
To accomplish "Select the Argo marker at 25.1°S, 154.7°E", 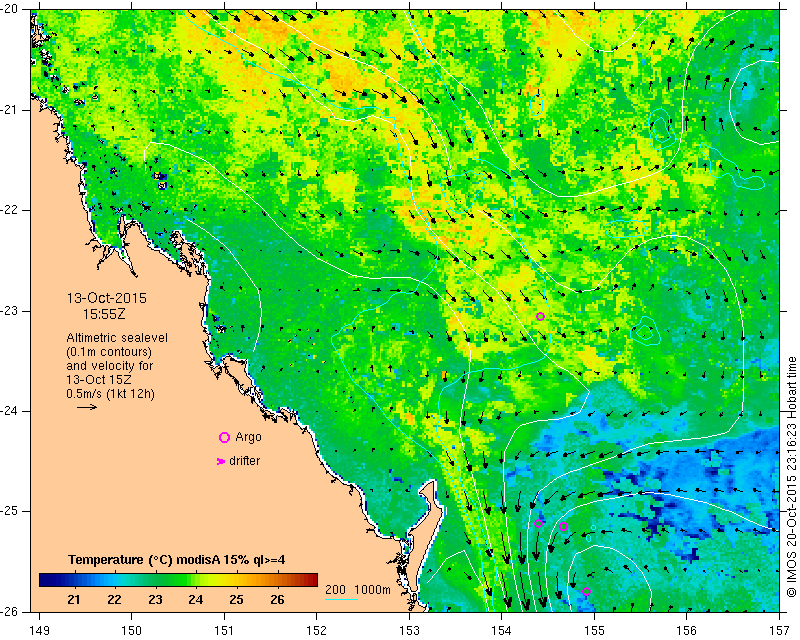I will 563,527.
